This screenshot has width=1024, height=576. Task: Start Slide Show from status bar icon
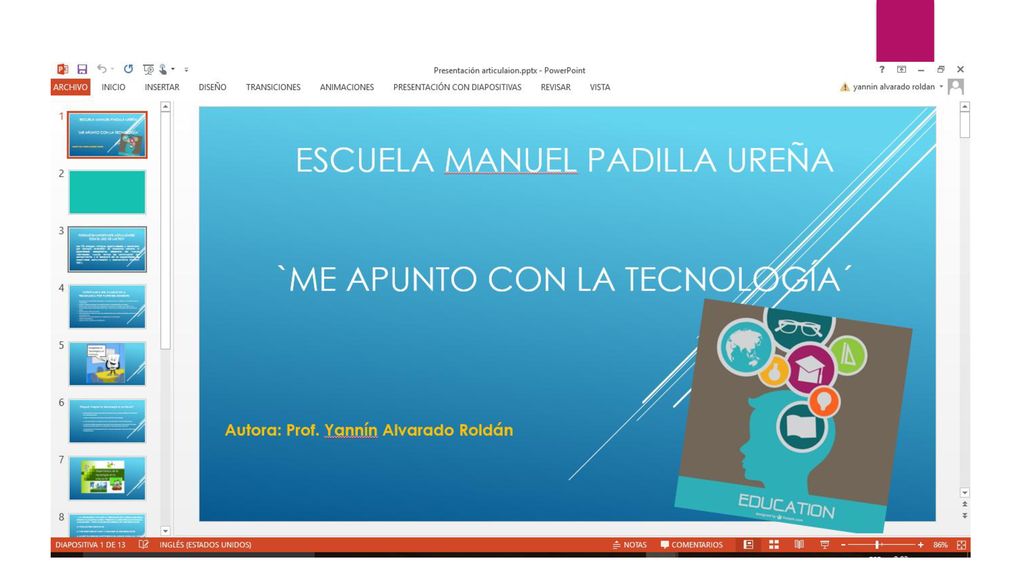[824, 545]
